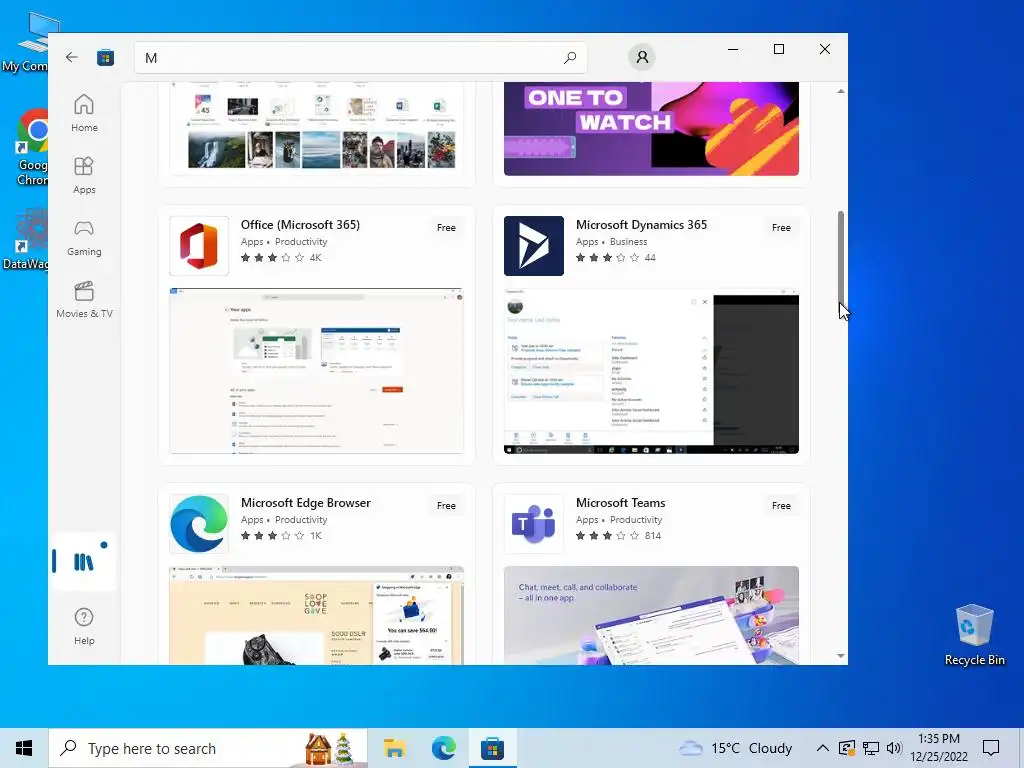Open Home in the sidebar
Image resolution: width=1024 pixels, height=768 pixels.
click(84, 113)
